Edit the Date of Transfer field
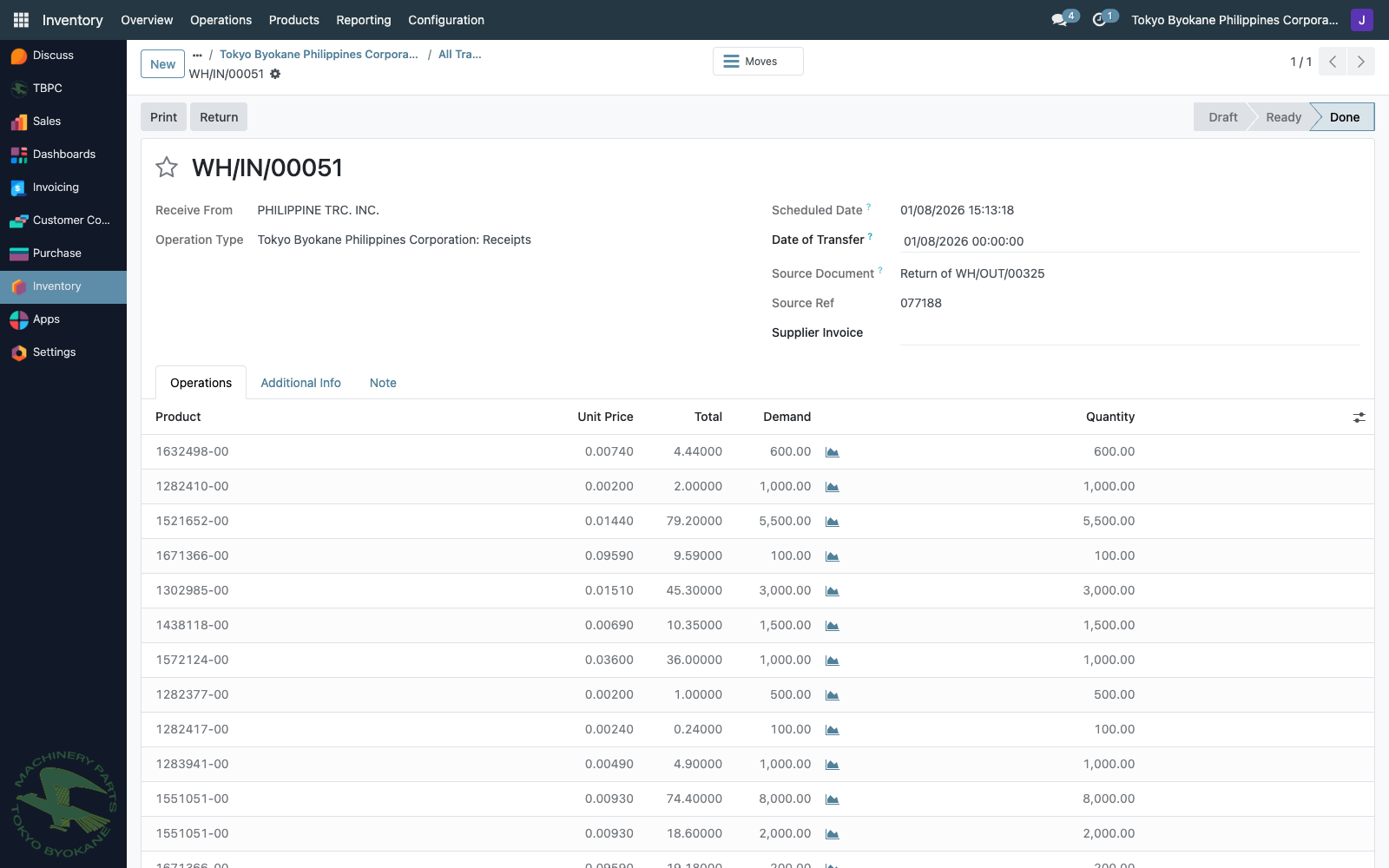Viewport: 1389px width, 868px height. click(1130, 241)
